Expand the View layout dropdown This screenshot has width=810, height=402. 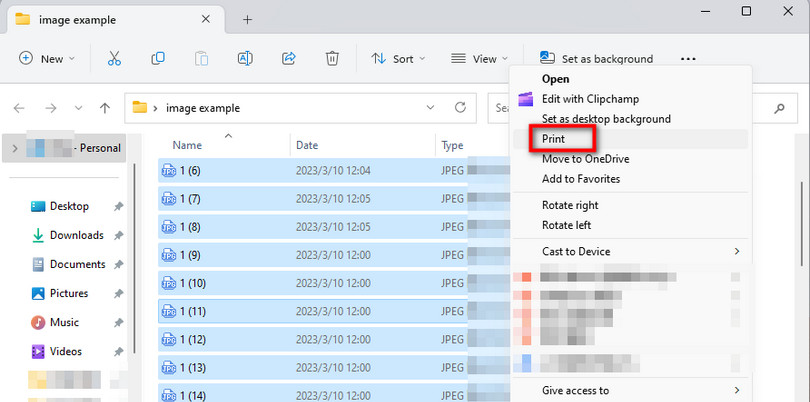479,59
